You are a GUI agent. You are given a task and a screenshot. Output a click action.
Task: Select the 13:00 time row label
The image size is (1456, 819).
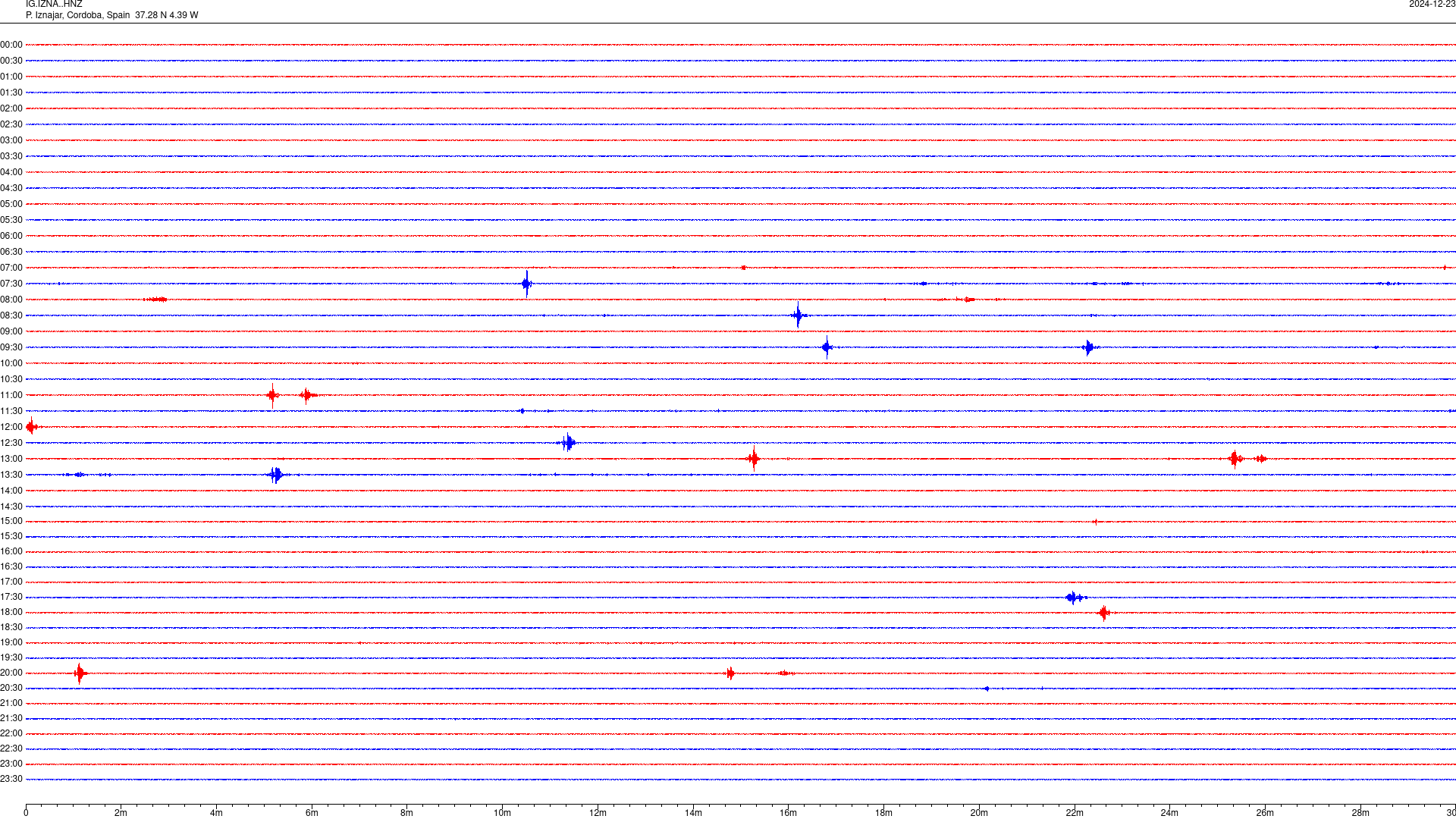point(11,459)
